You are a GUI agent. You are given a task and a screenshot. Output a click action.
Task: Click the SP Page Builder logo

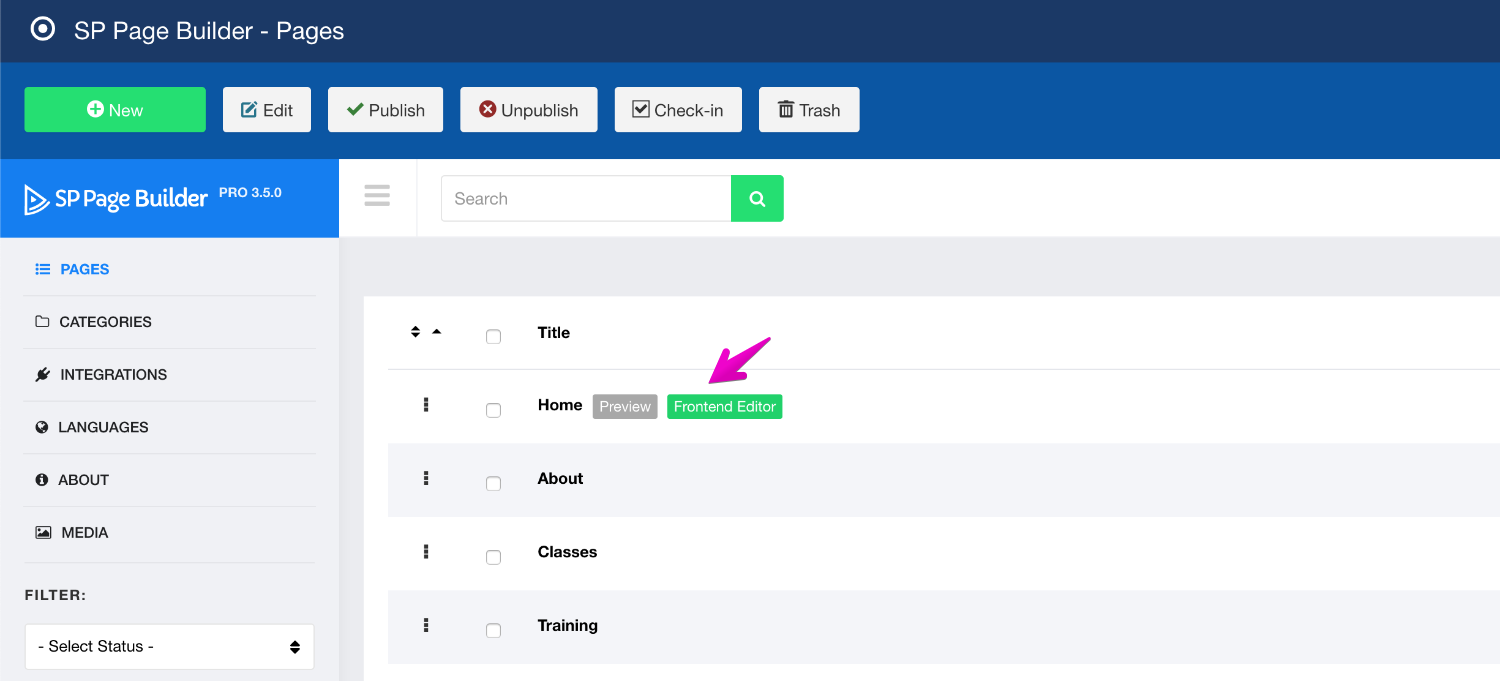point(116,199)
